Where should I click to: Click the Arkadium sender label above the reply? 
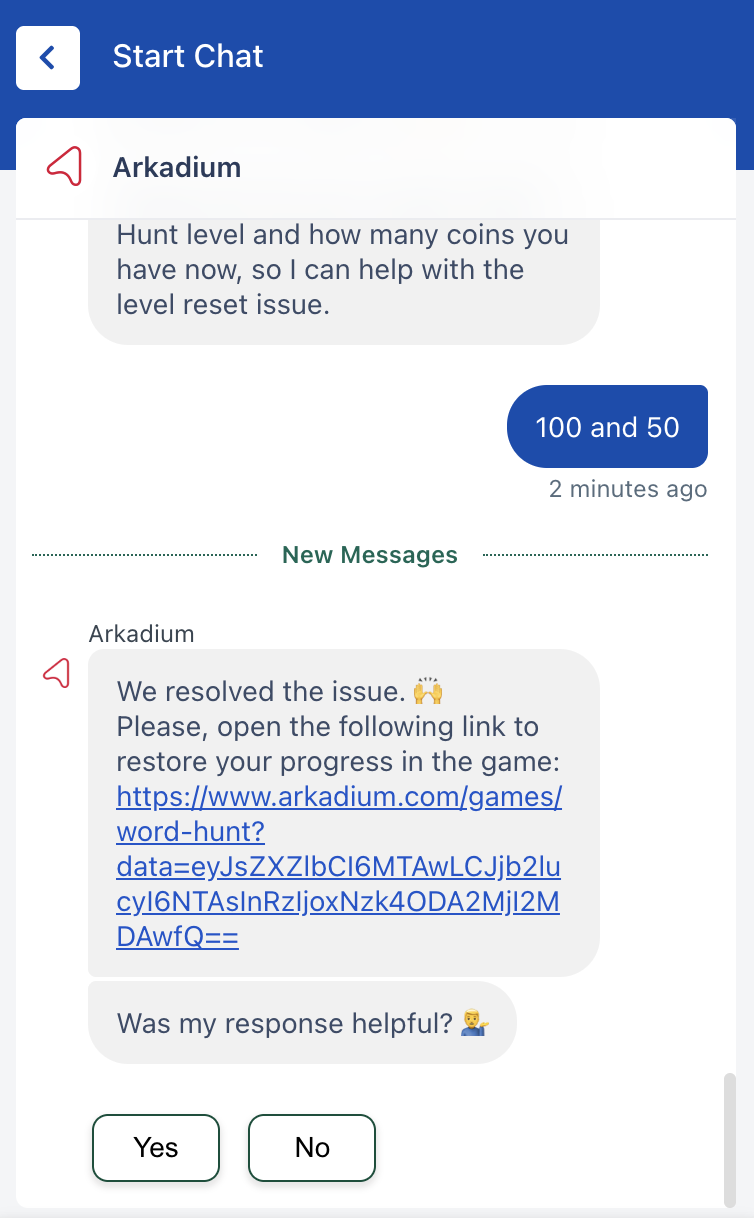point(142,633)
